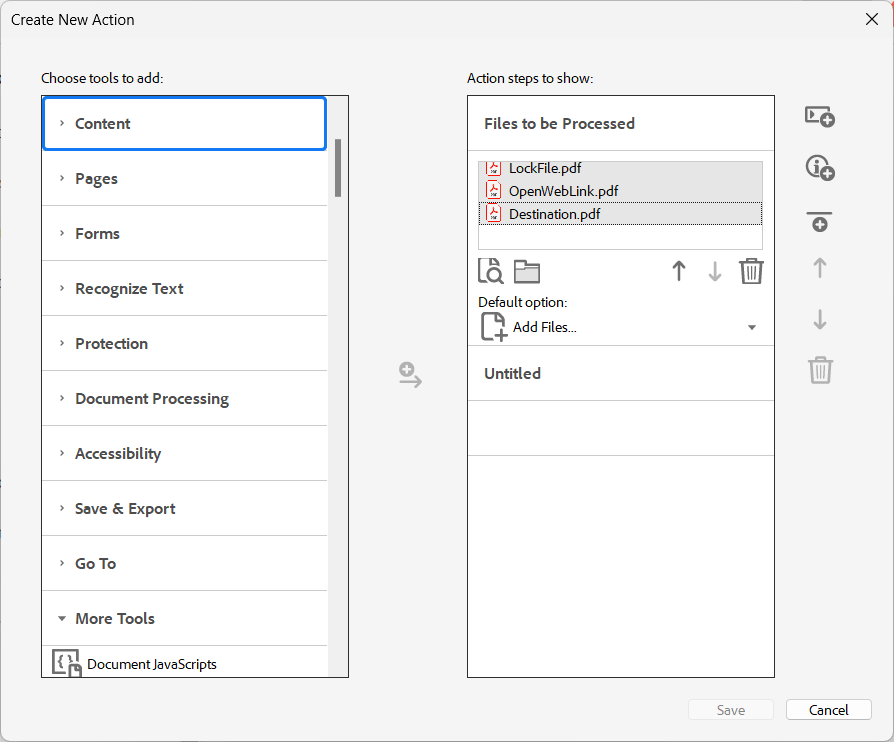Screen dimensions: 894x742
Task: Click the Cancel button
Action: coord(828,710)
